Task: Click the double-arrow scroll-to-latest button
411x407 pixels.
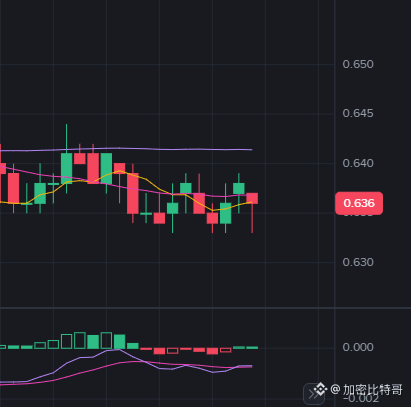Action: (313, 394)
